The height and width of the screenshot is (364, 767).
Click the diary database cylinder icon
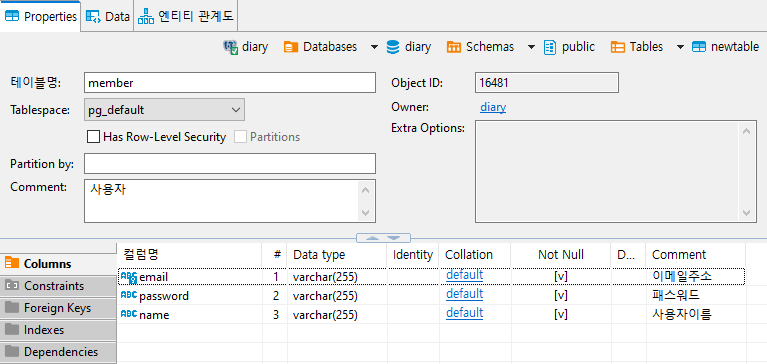392,47
